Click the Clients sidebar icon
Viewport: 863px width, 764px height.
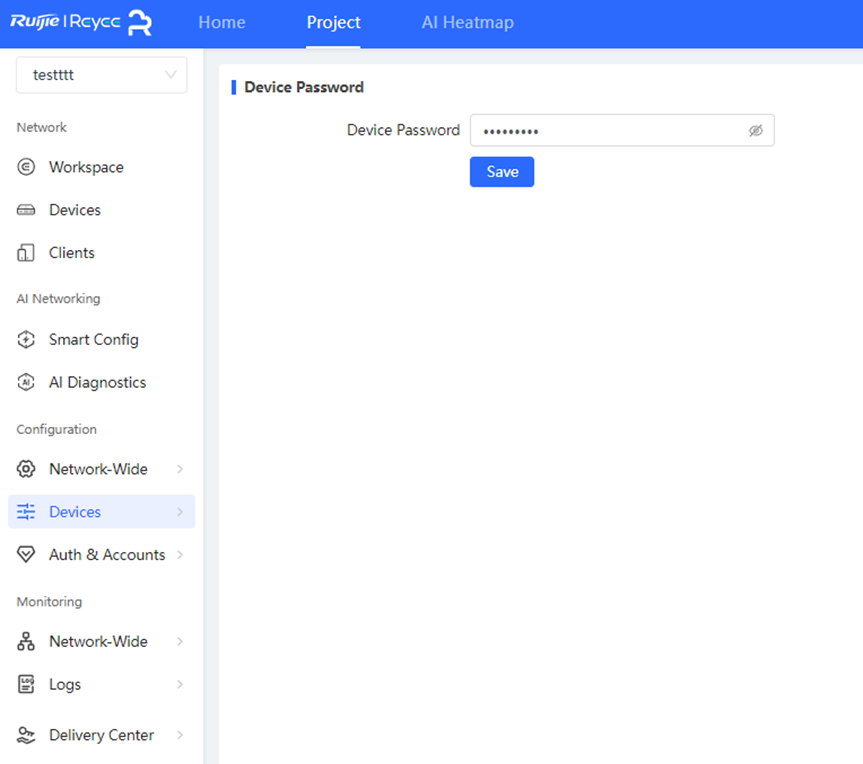pos(27,253)
